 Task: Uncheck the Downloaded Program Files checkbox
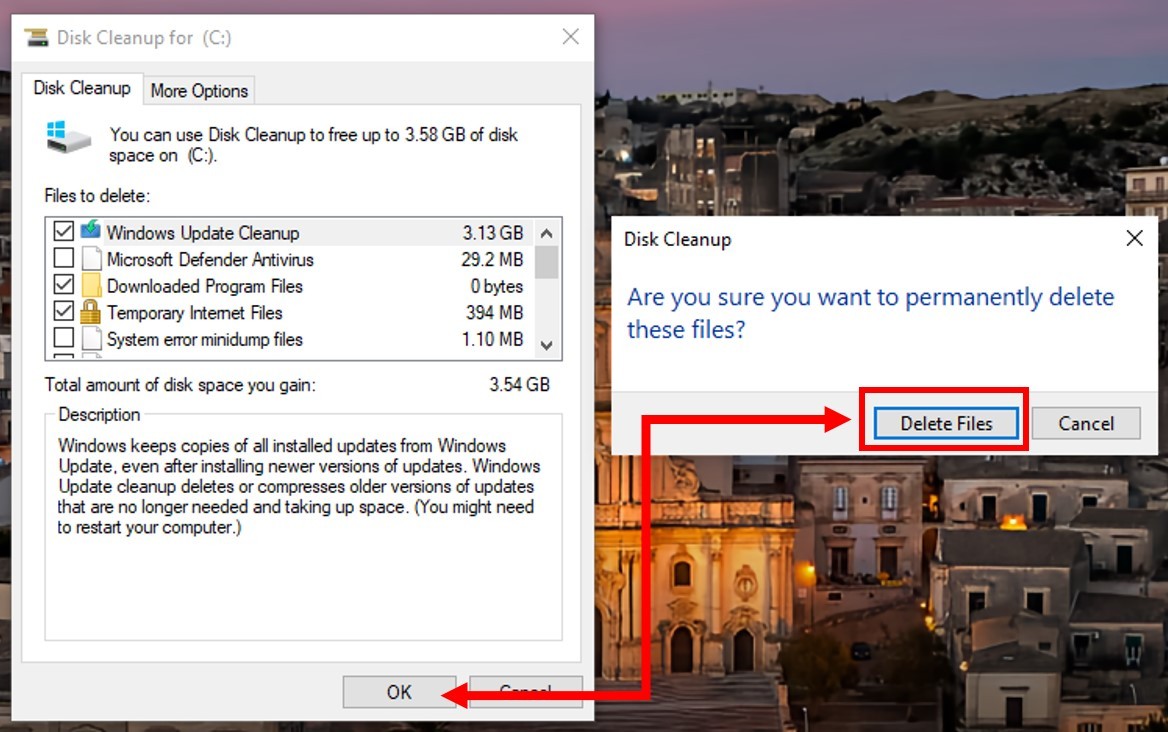pyautogui.click(x=64, y=285)
